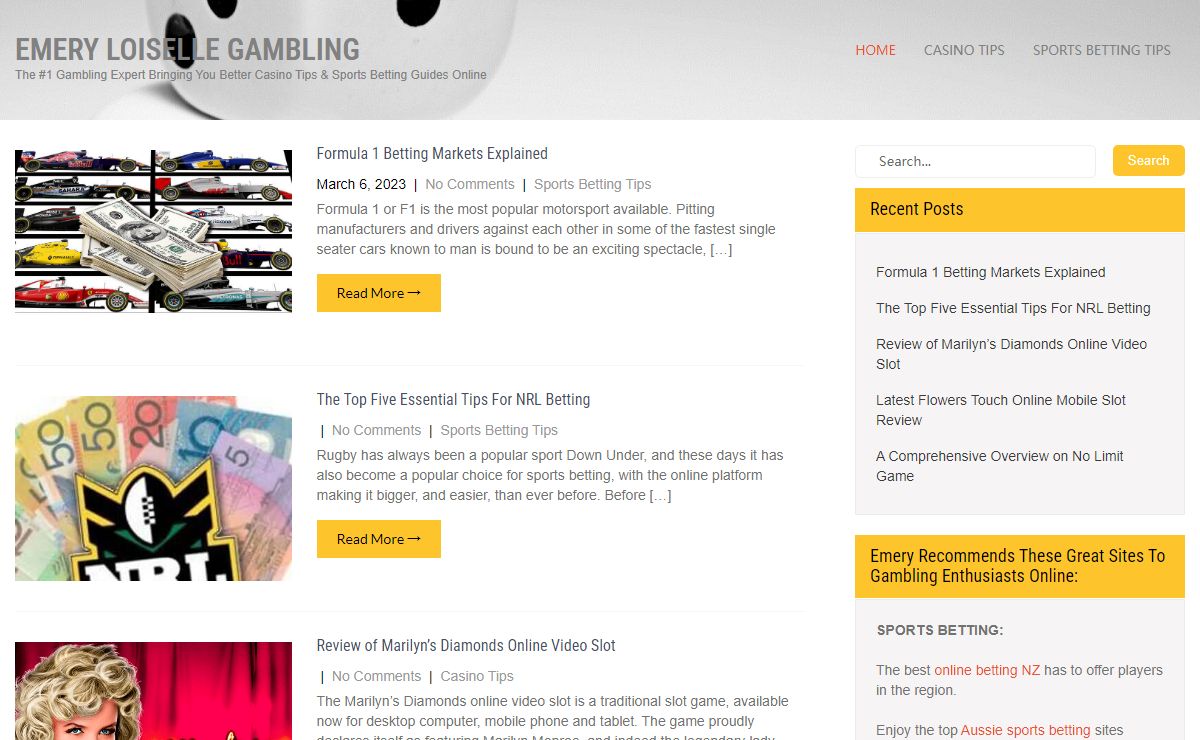The height and width of the screenshot is (740, 1200).
Task: Click Sports Betting Tips category under NRL post
Action: [499, 430]
